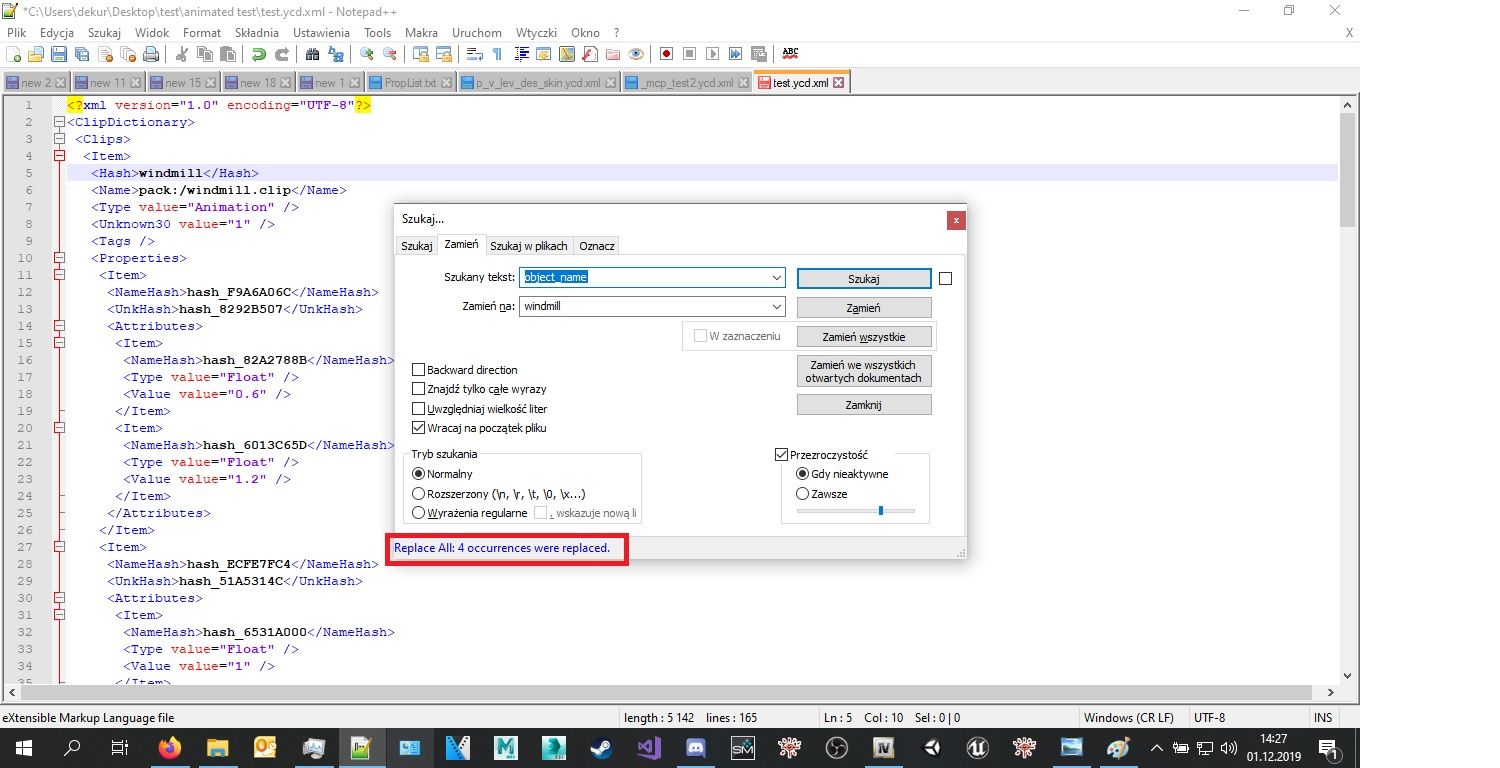Collapse the Attributes fold at line 14
Viewport: 1500px width, 768px height.
(59, 326)
